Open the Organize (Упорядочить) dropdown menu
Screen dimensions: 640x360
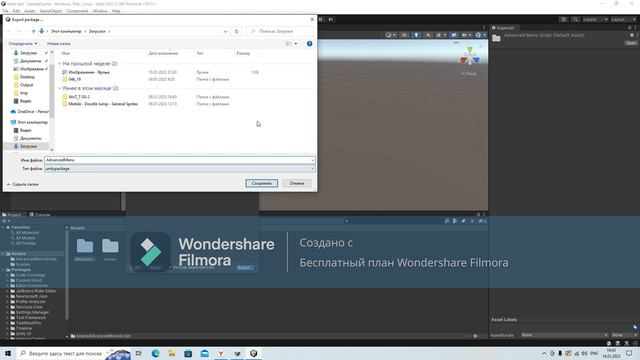click(x=23, y=43)
